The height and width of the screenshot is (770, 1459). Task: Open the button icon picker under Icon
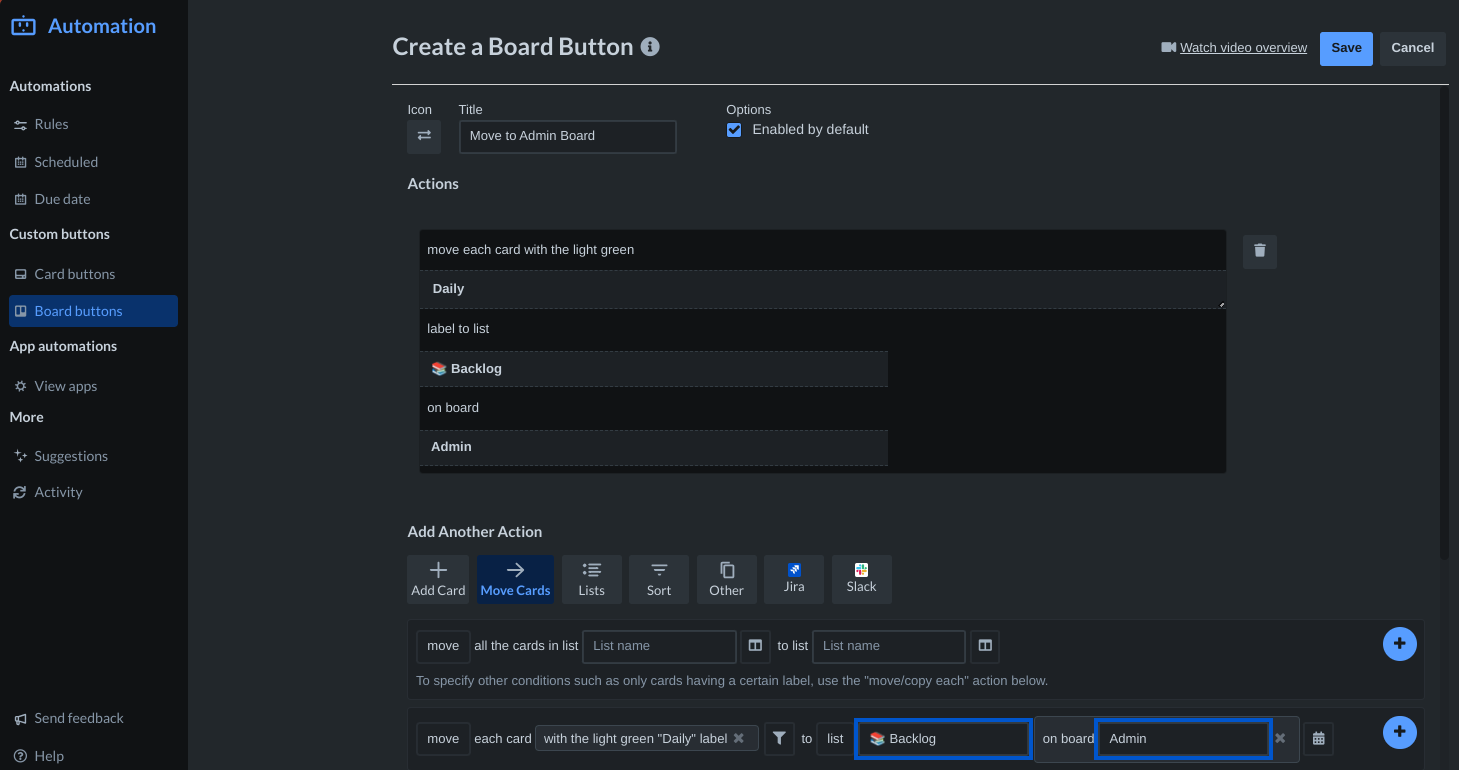(x=423, y=137)
